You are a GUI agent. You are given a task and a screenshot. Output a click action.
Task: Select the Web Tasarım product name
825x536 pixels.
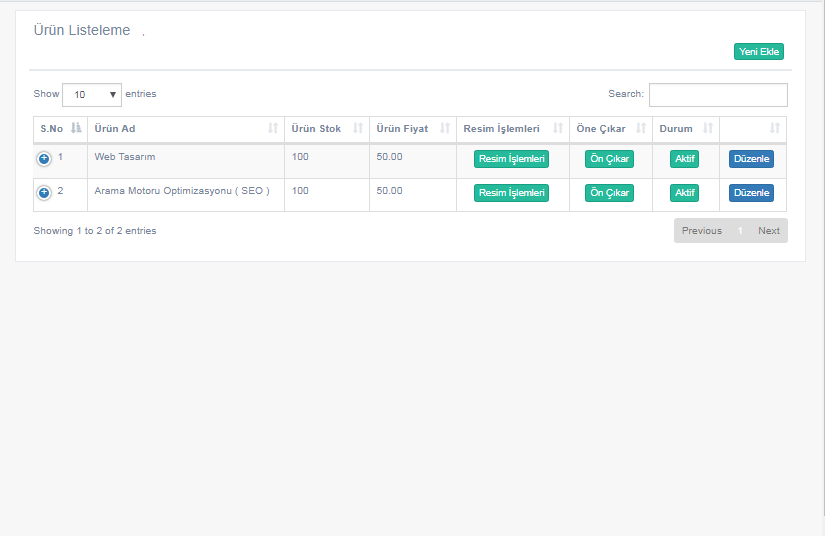click(x=125, y=157)
